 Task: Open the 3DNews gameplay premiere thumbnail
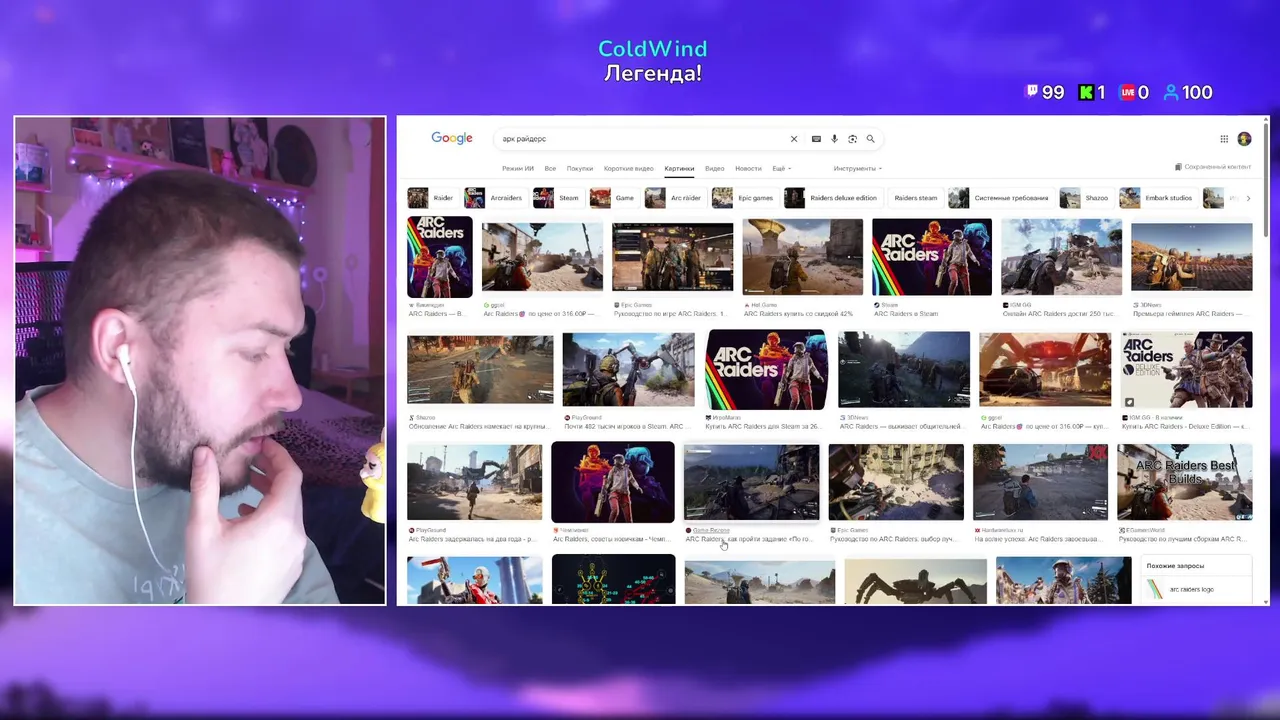point(1191,257)
